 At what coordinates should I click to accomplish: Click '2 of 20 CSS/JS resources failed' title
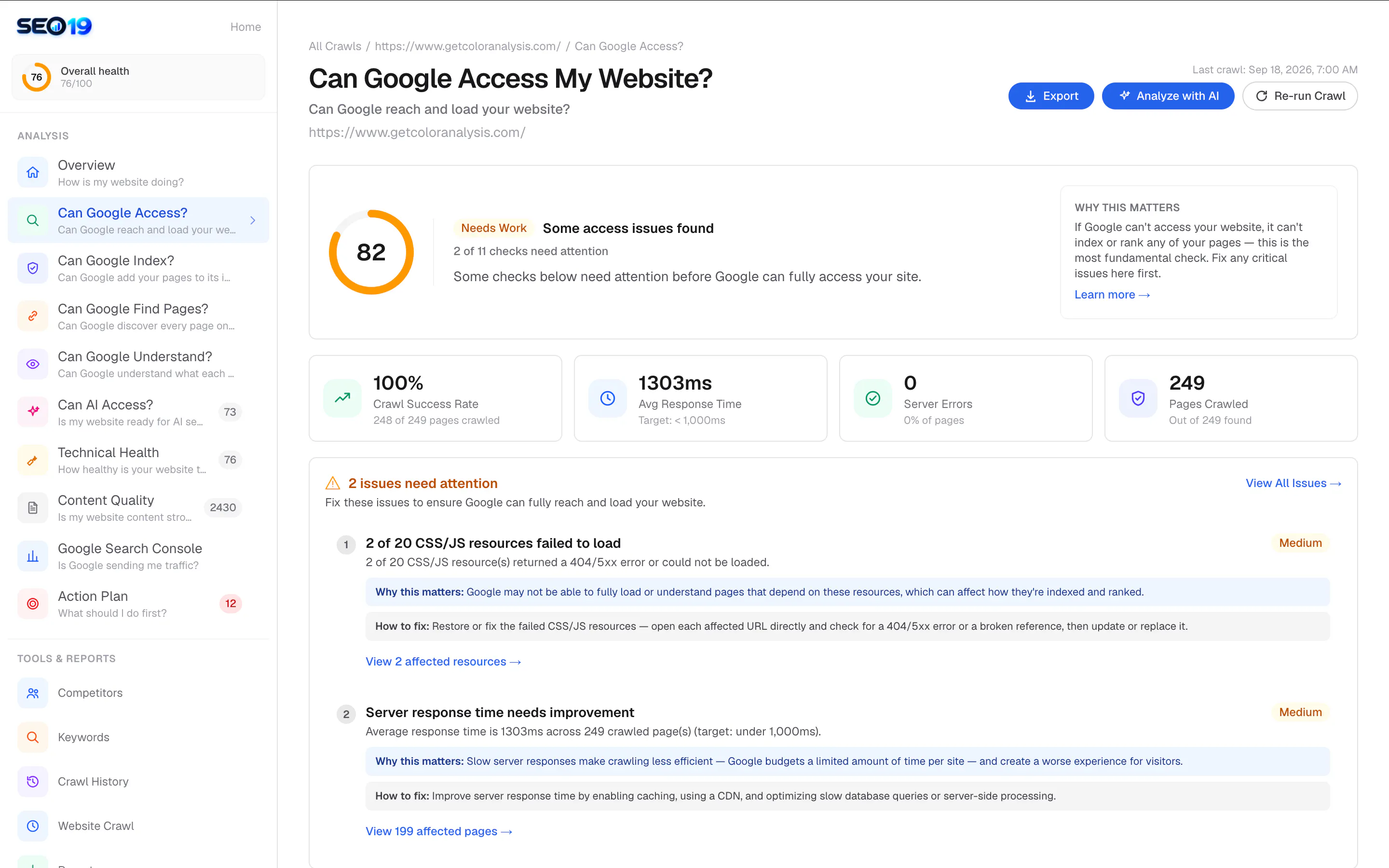(x=493, y=543)
